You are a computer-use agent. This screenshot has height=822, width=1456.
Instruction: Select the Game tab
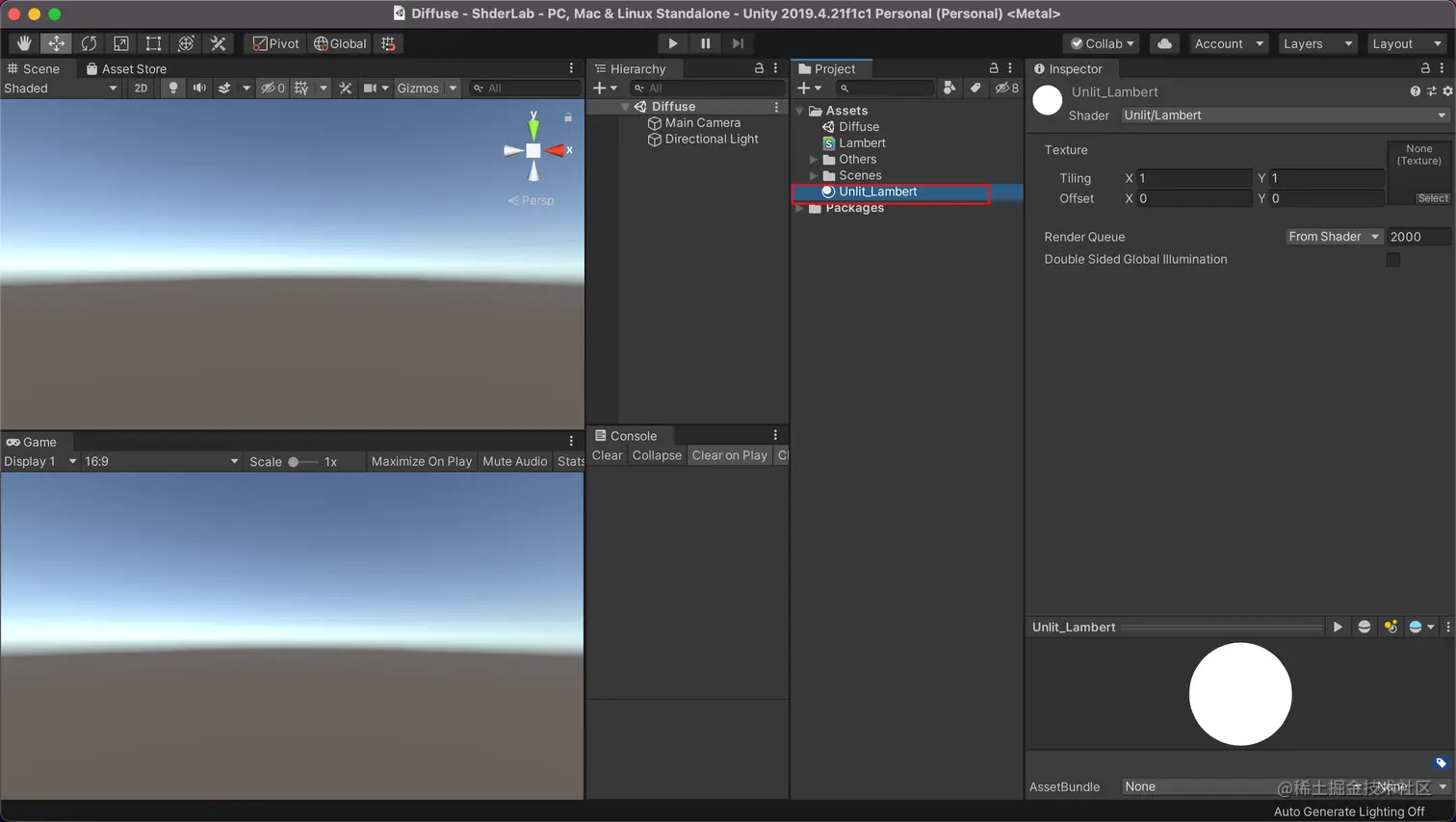click(32, 442)
